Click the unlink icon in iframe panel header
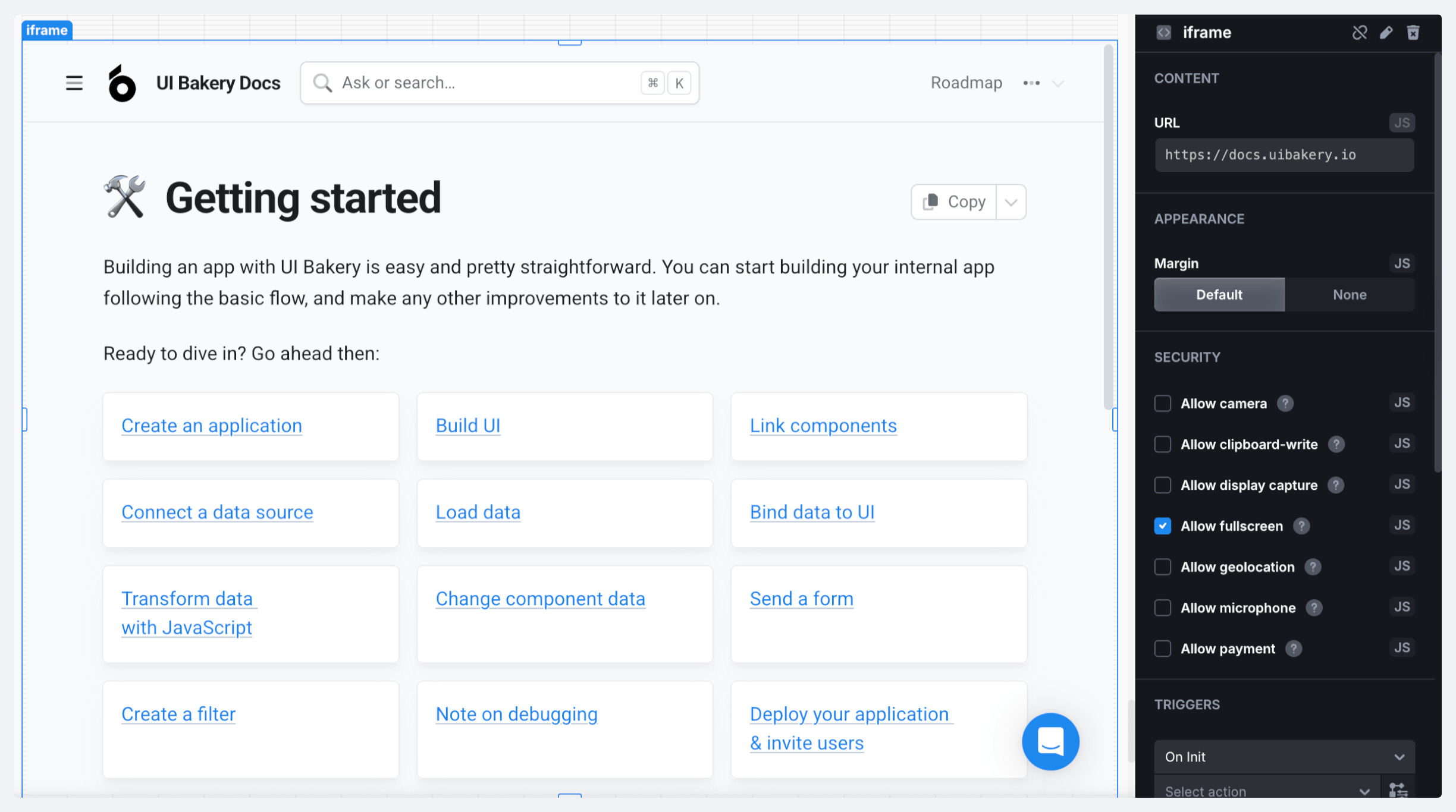The height and width of the screenshot is (812, 1456). [x=1359, y=32]
